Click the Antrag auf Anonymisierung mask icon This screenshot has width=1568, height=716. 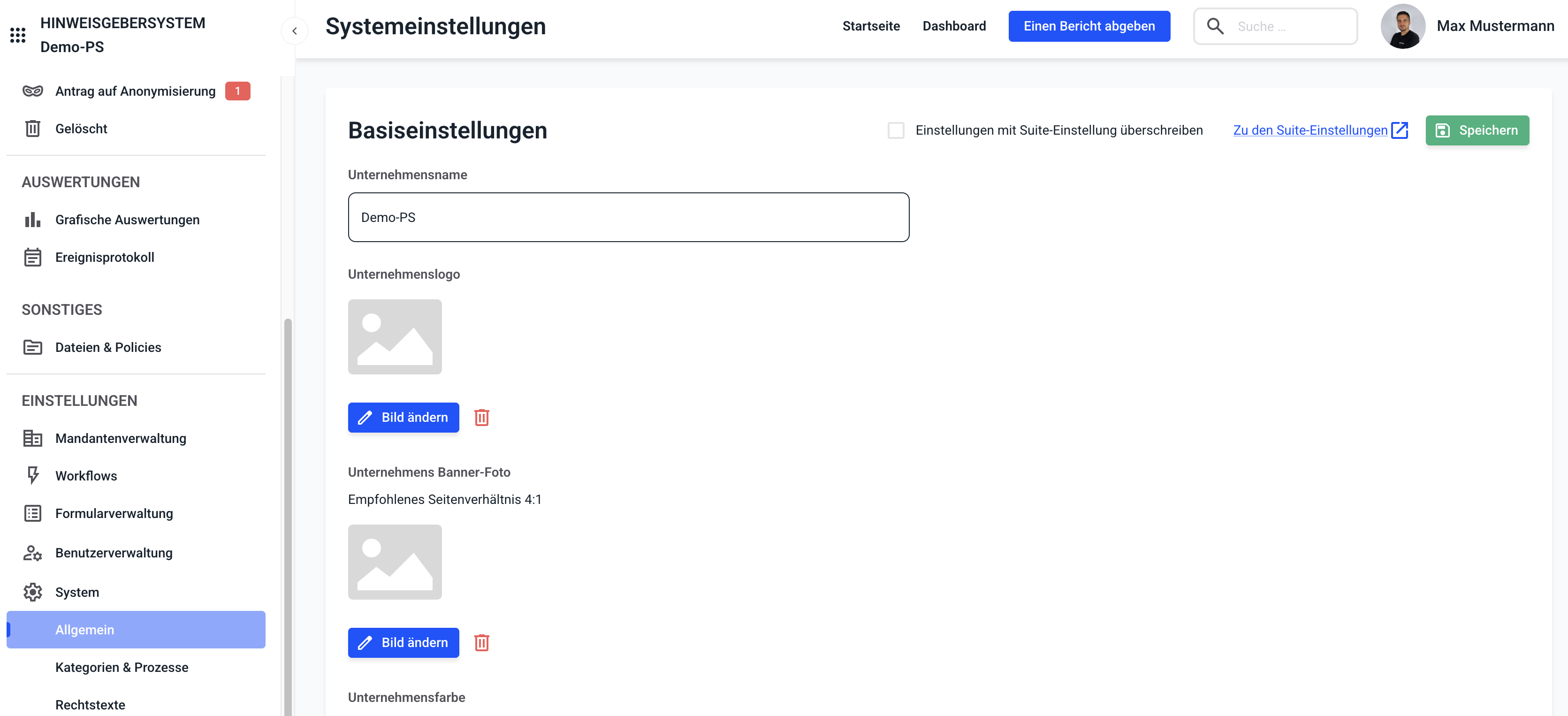pyautogui.click(x=32, y=91)
